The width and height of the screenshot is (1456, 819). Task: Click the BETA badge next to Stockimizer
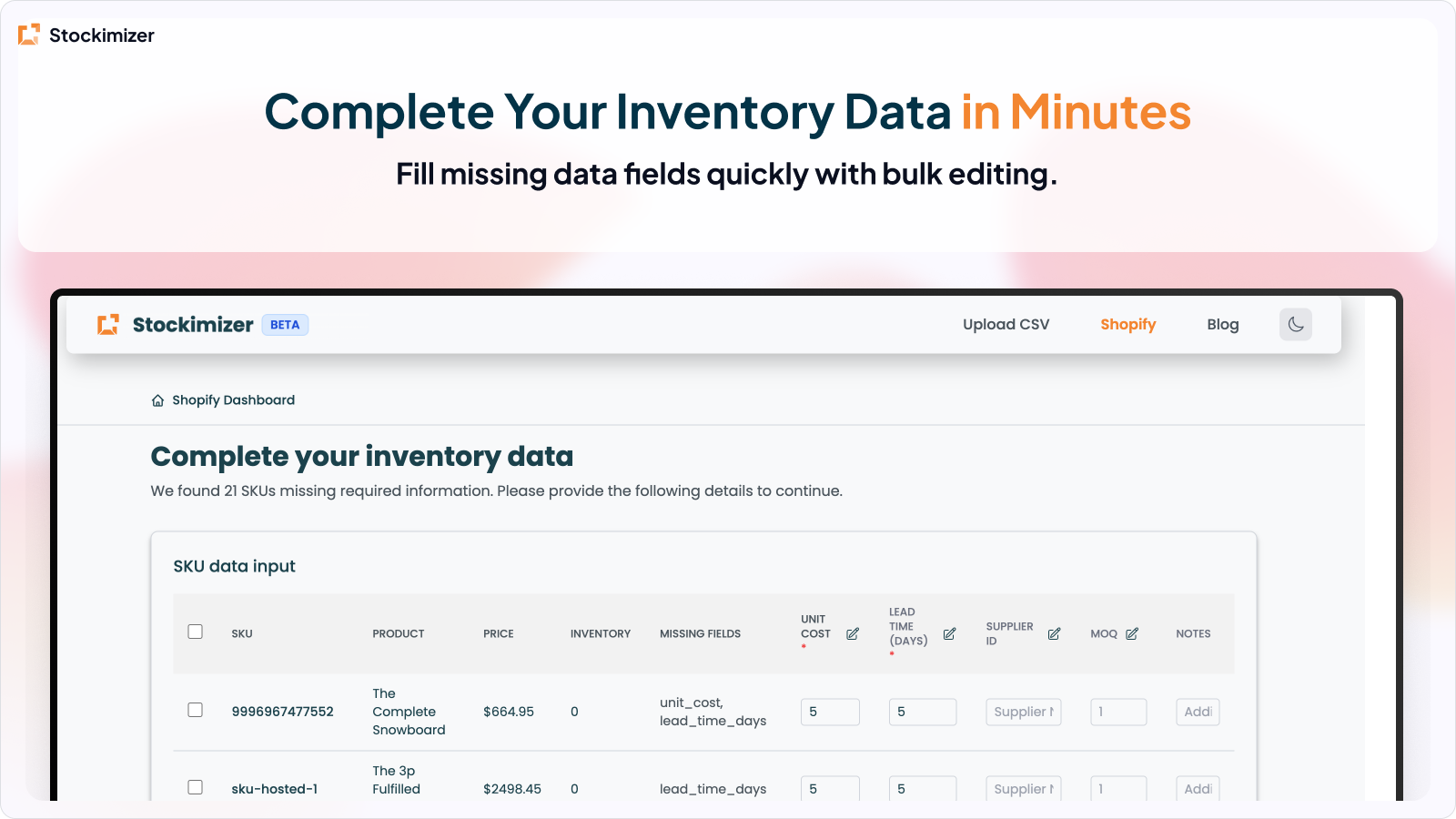[x=285, y=324]
